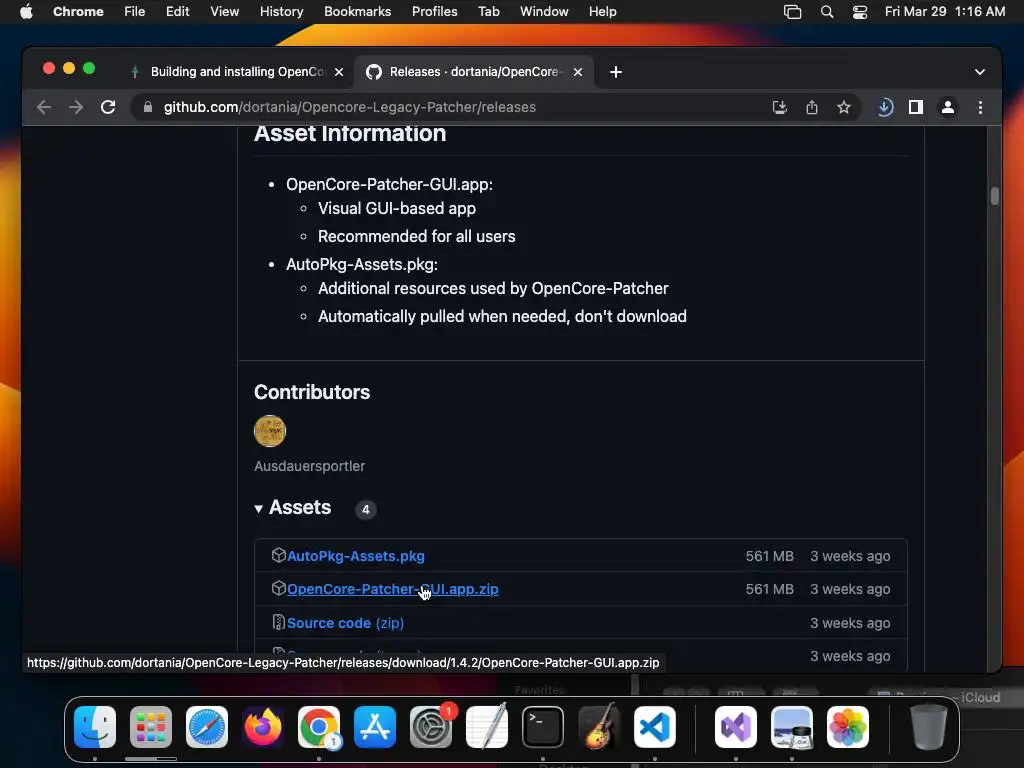
Task: Click the install page icon in address bar
Action: [780, 107]
